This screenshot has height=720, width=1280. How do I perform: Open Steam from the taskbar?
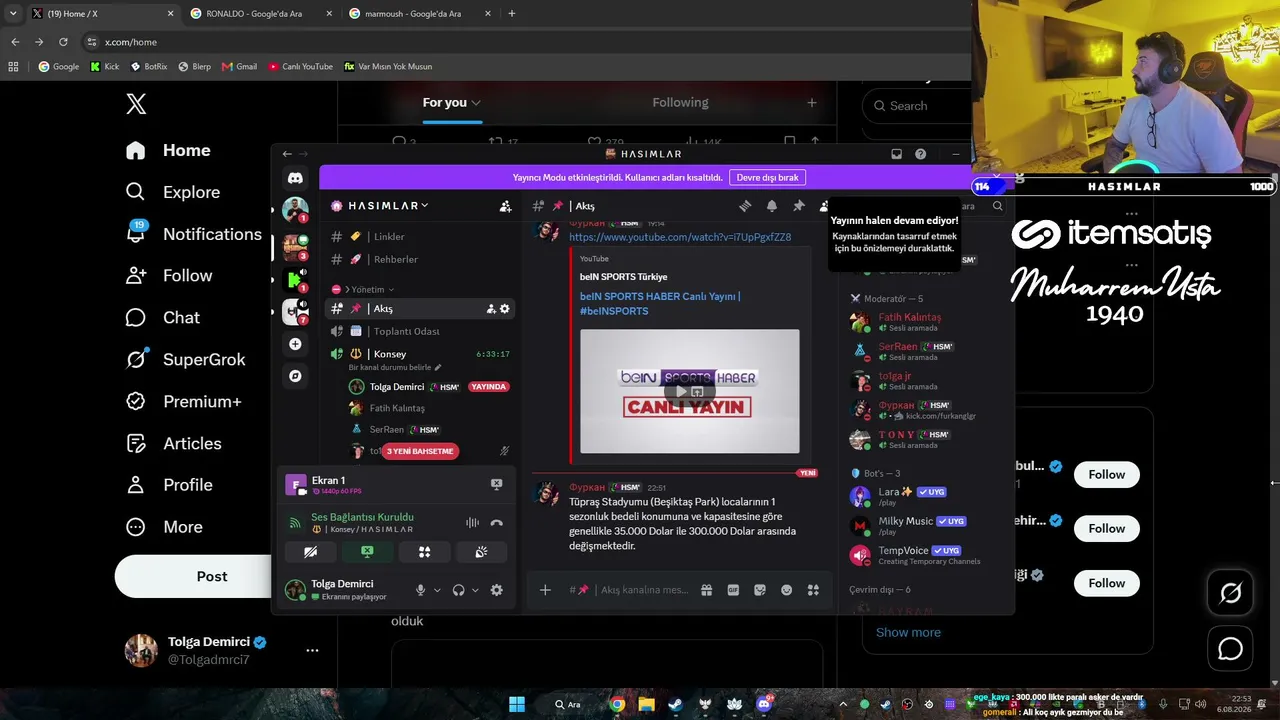point(676,704)
